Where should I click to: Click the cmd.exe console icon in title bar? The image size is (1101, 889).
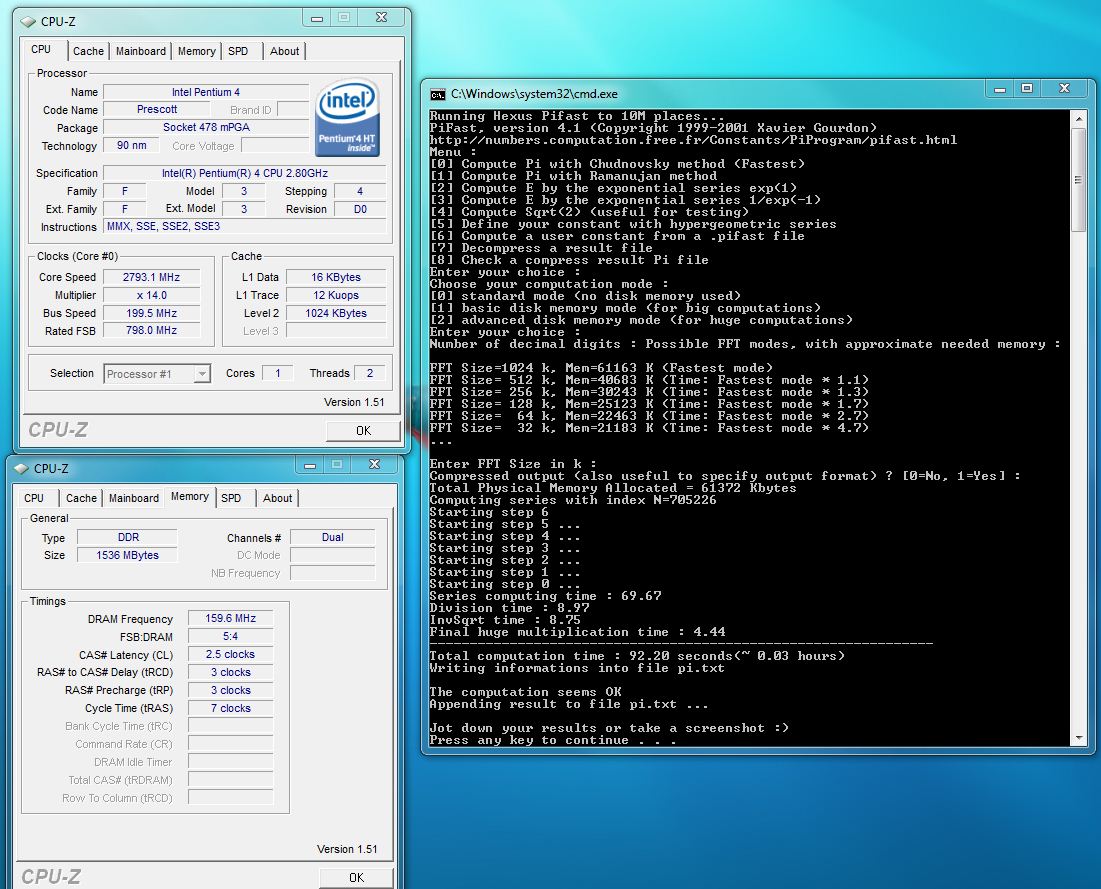click(437, 94)
